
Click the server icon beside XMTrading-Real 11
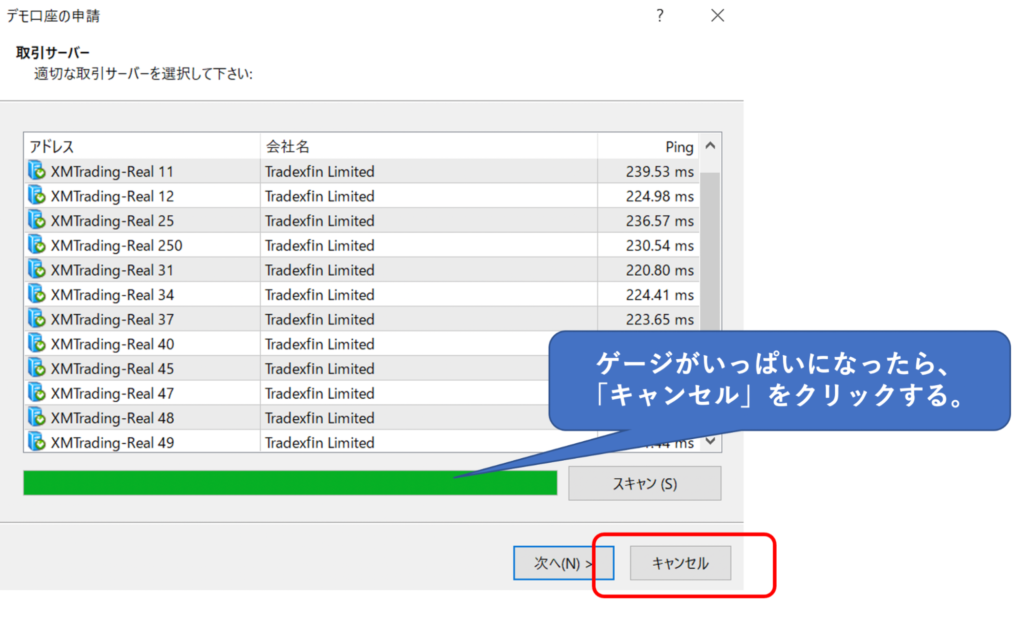(37, 171)
